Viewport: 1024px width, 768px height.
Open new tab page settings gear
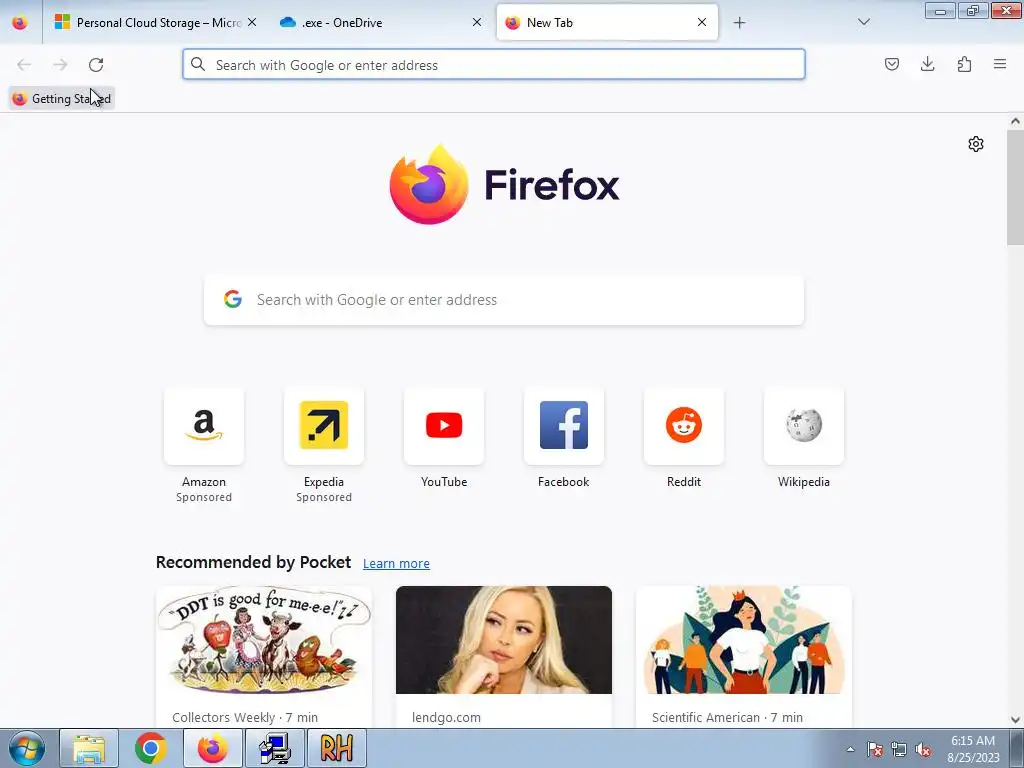976,144
